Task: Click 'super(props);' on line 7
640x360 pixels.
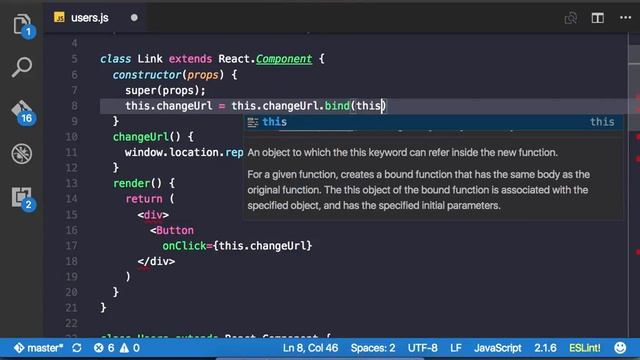Action: click(x=165, y=90)
